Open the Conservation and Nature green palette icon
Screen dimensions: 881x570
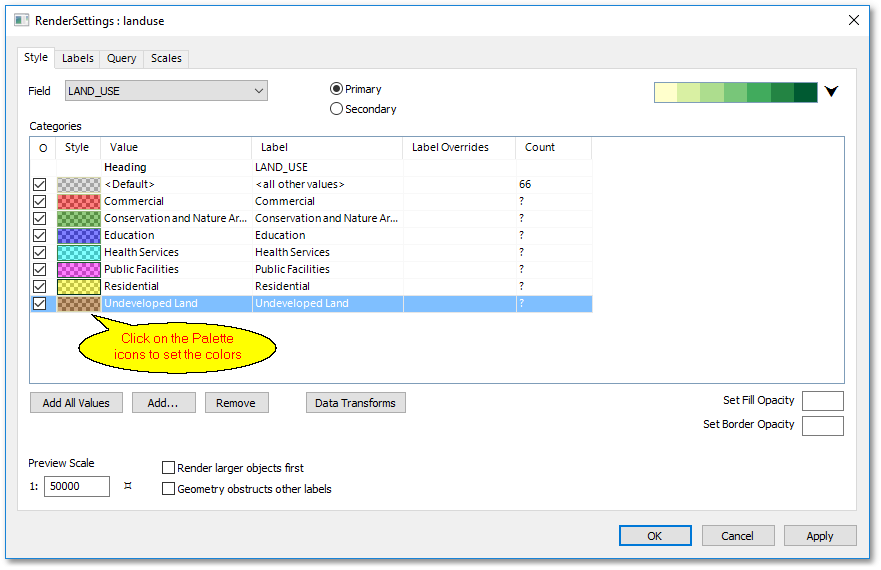(79, 218)
